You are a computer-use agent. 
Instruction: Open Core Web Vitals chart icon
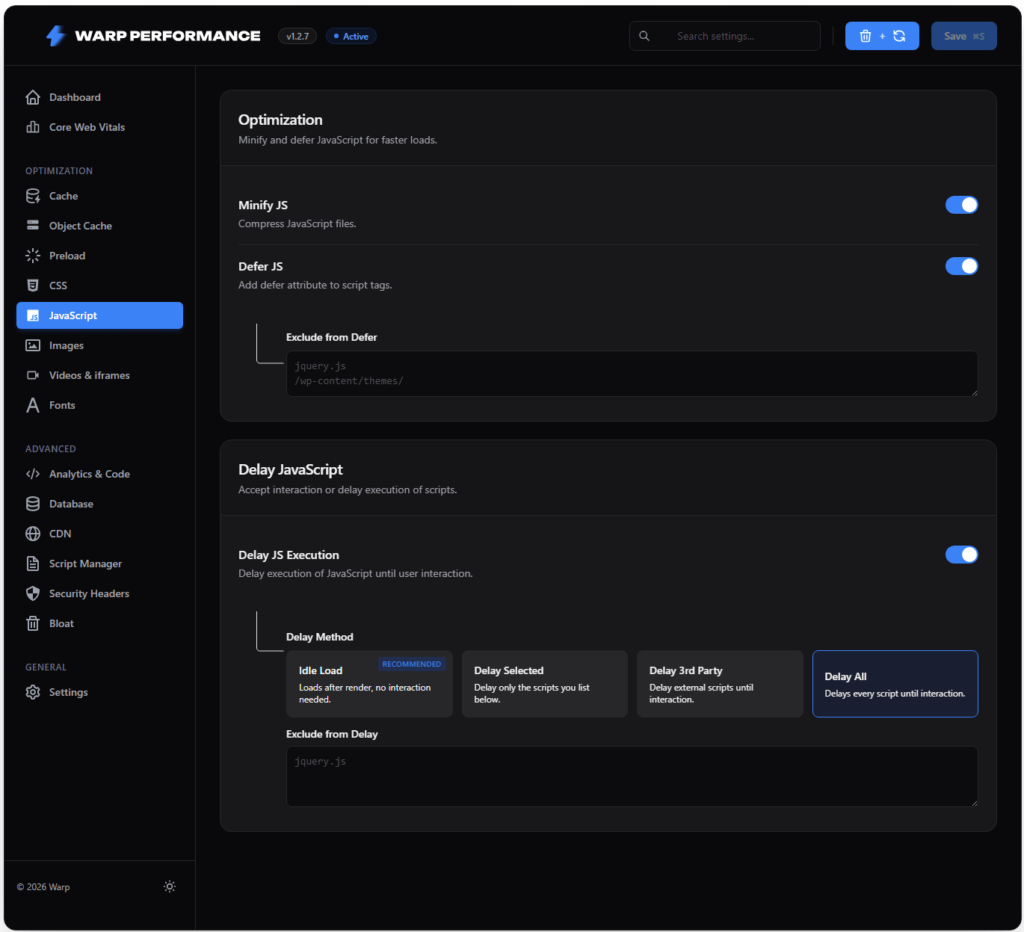click(x=33, y=127)
